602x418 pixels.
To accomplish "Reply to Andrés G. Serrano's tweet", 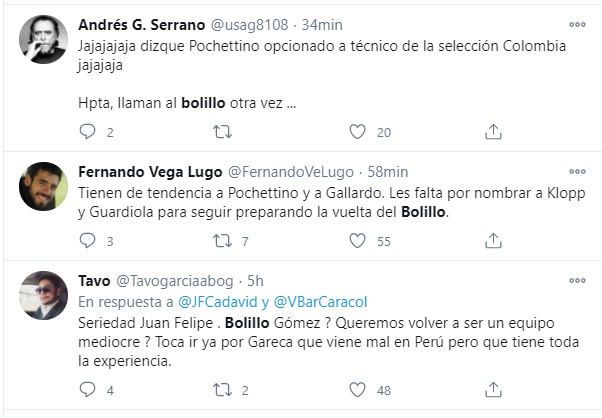I will tap(87, 131).
